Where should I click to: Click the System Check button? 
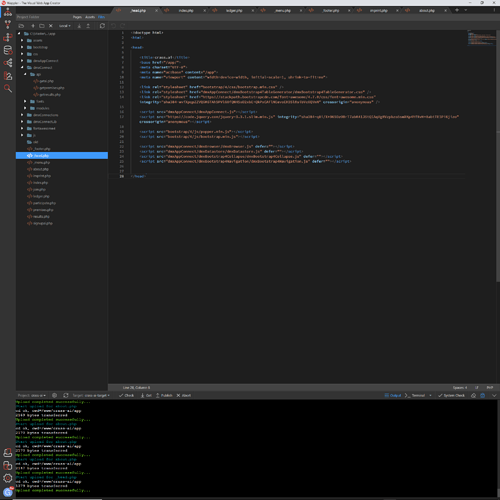(451, 395)
